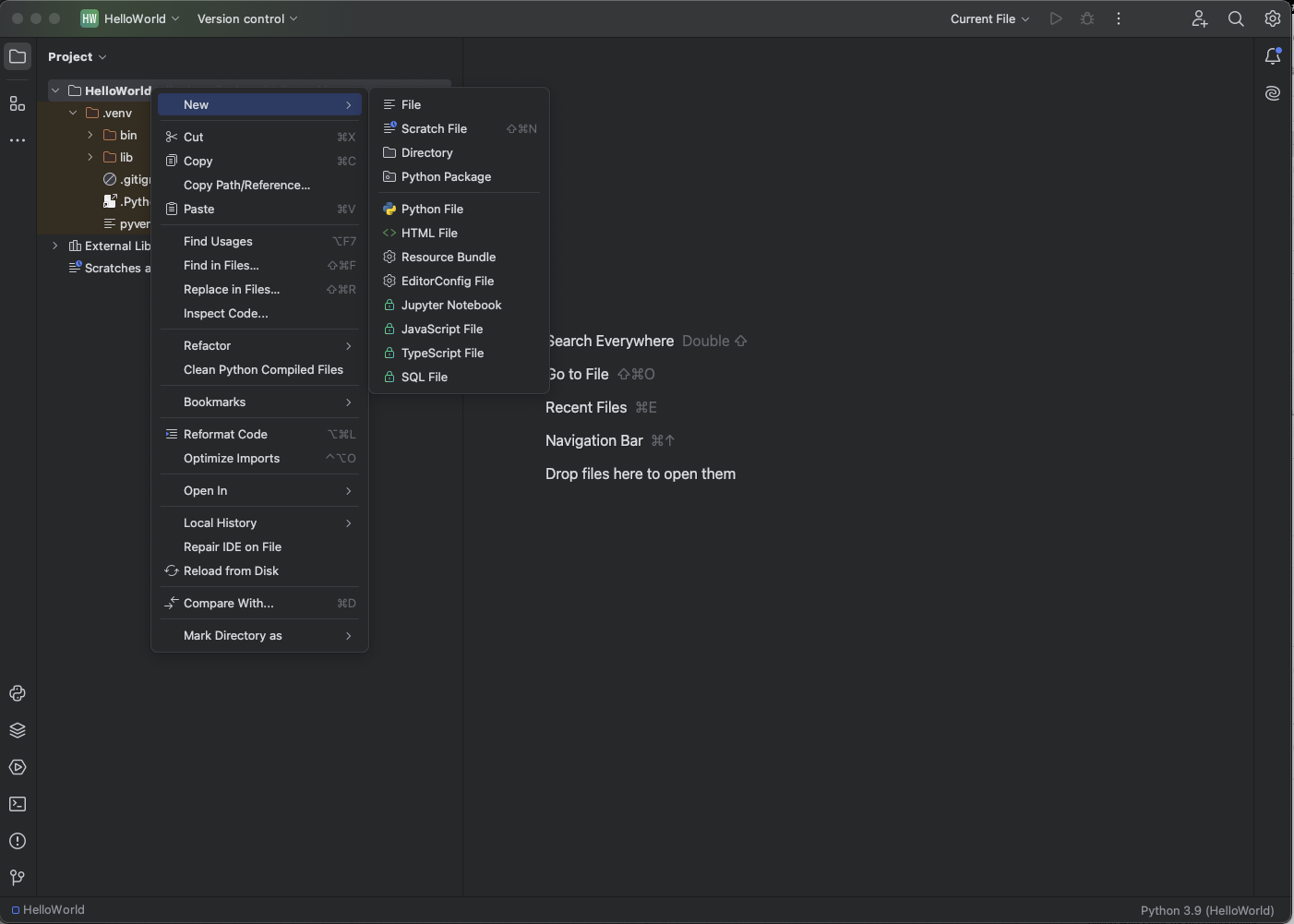Screen dimensions: 1294x924
Task: Click Reload from Disk entry
Action: [259, 570]
